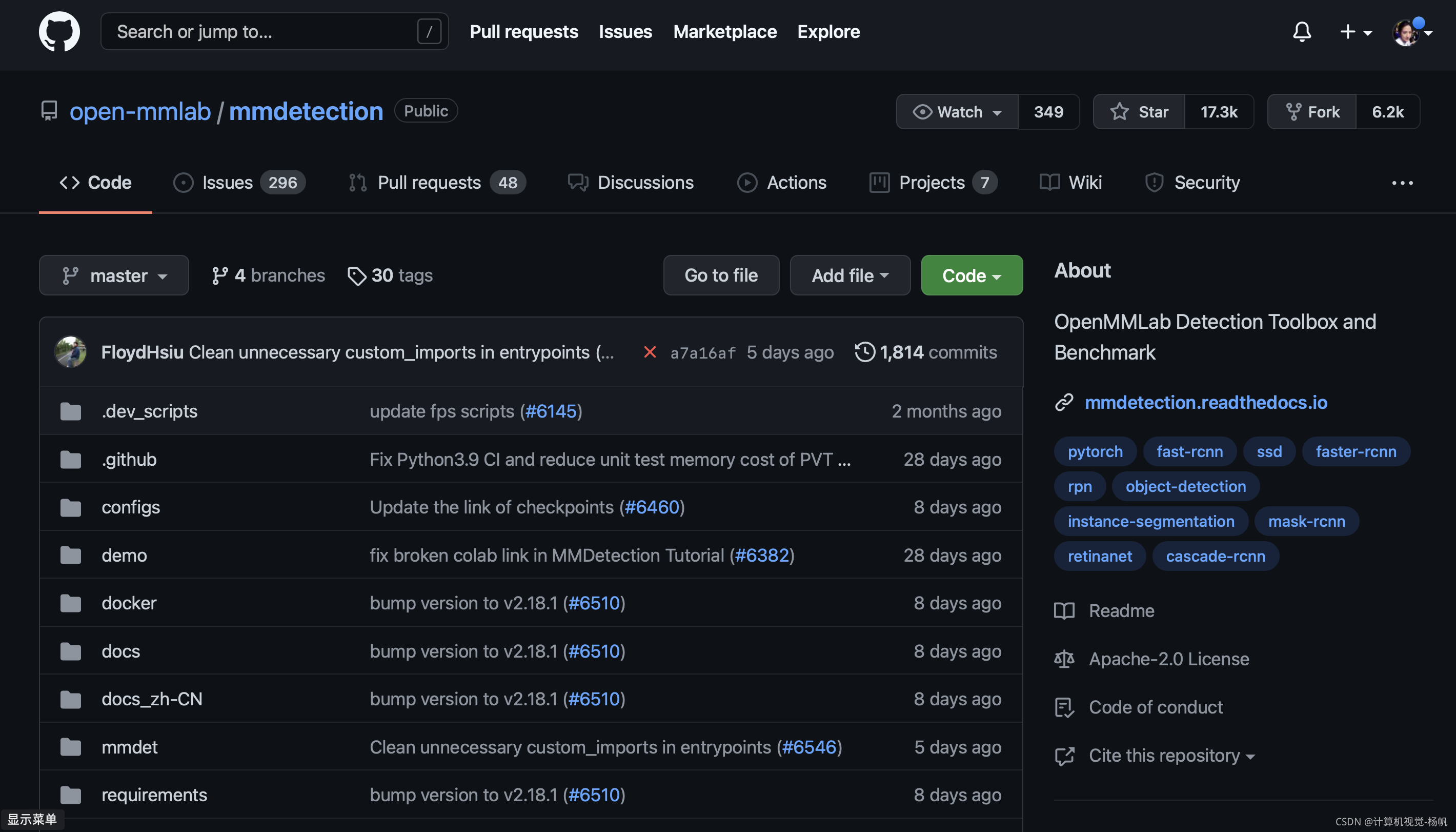View the 1,814 commits history
The width and height of the screenshot is (1456, 832).
[925, 352]
